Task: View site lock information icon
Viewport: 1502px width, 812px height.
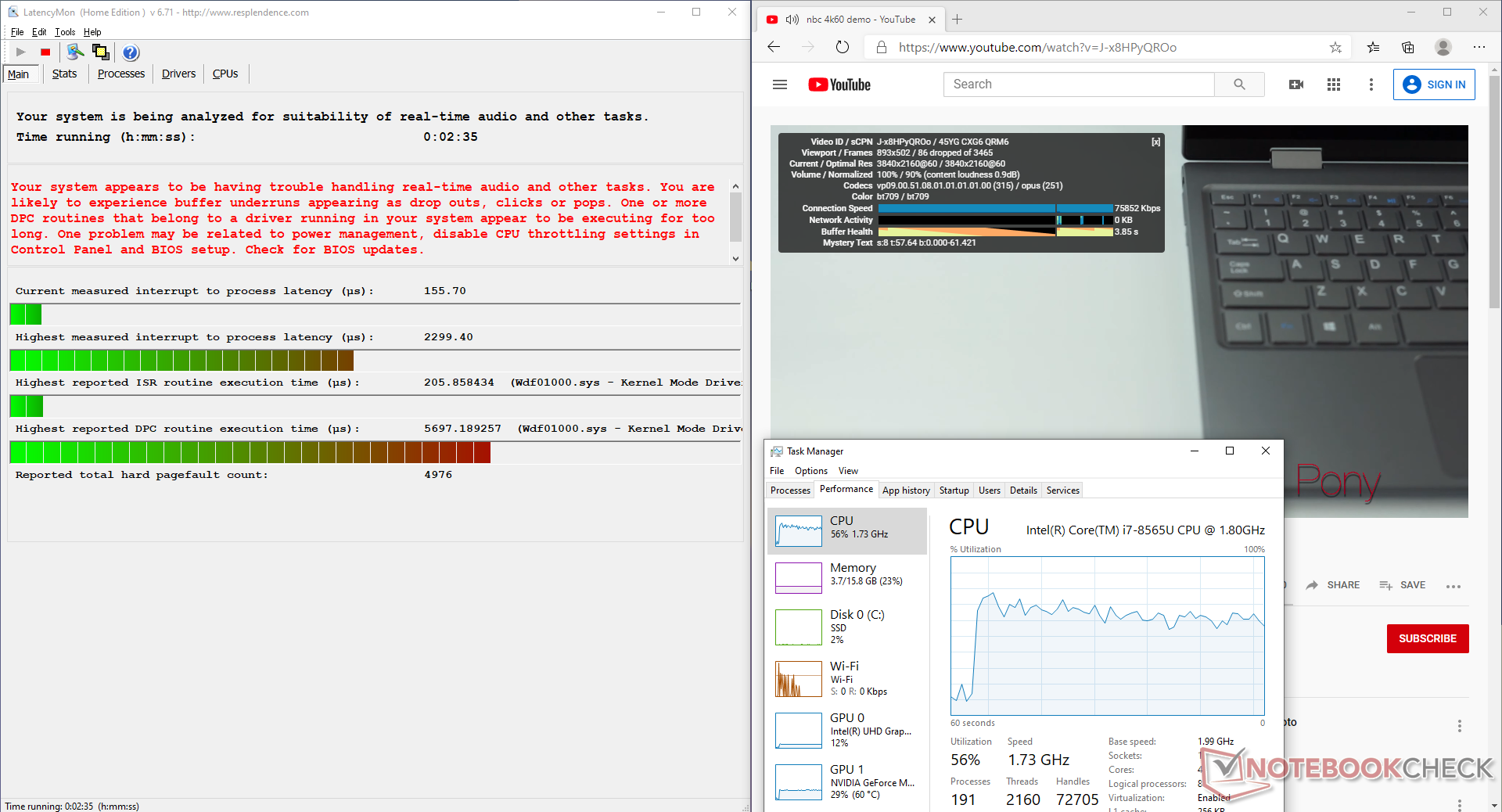Action: click(x=882, y=47)
